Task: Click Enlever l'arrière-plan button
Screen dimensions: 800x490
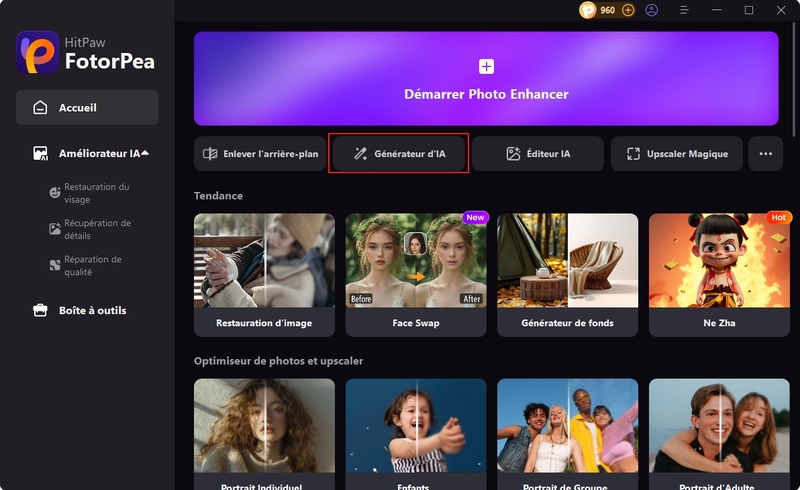Action: click(261, 154)
